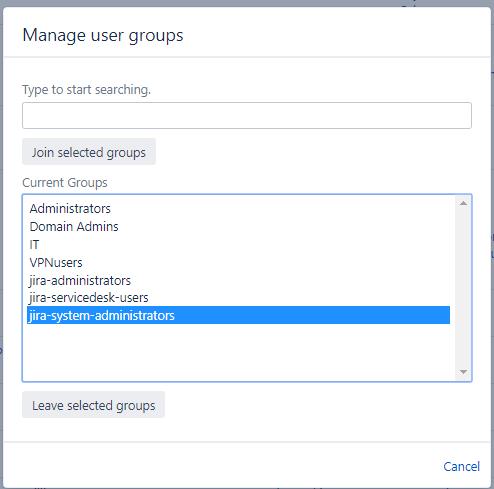Click the group search input field
This screenshot has width=494, height=489.
[x=247, y=115]
